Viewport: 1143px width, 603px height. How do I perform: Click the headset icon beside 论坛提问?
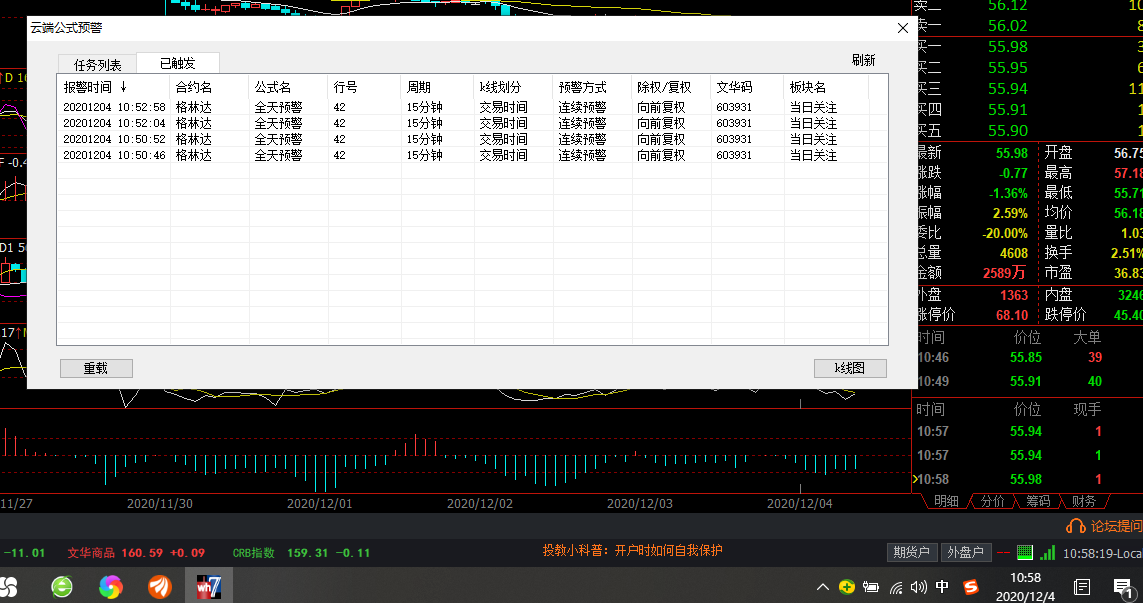[x=1076, y=526]
